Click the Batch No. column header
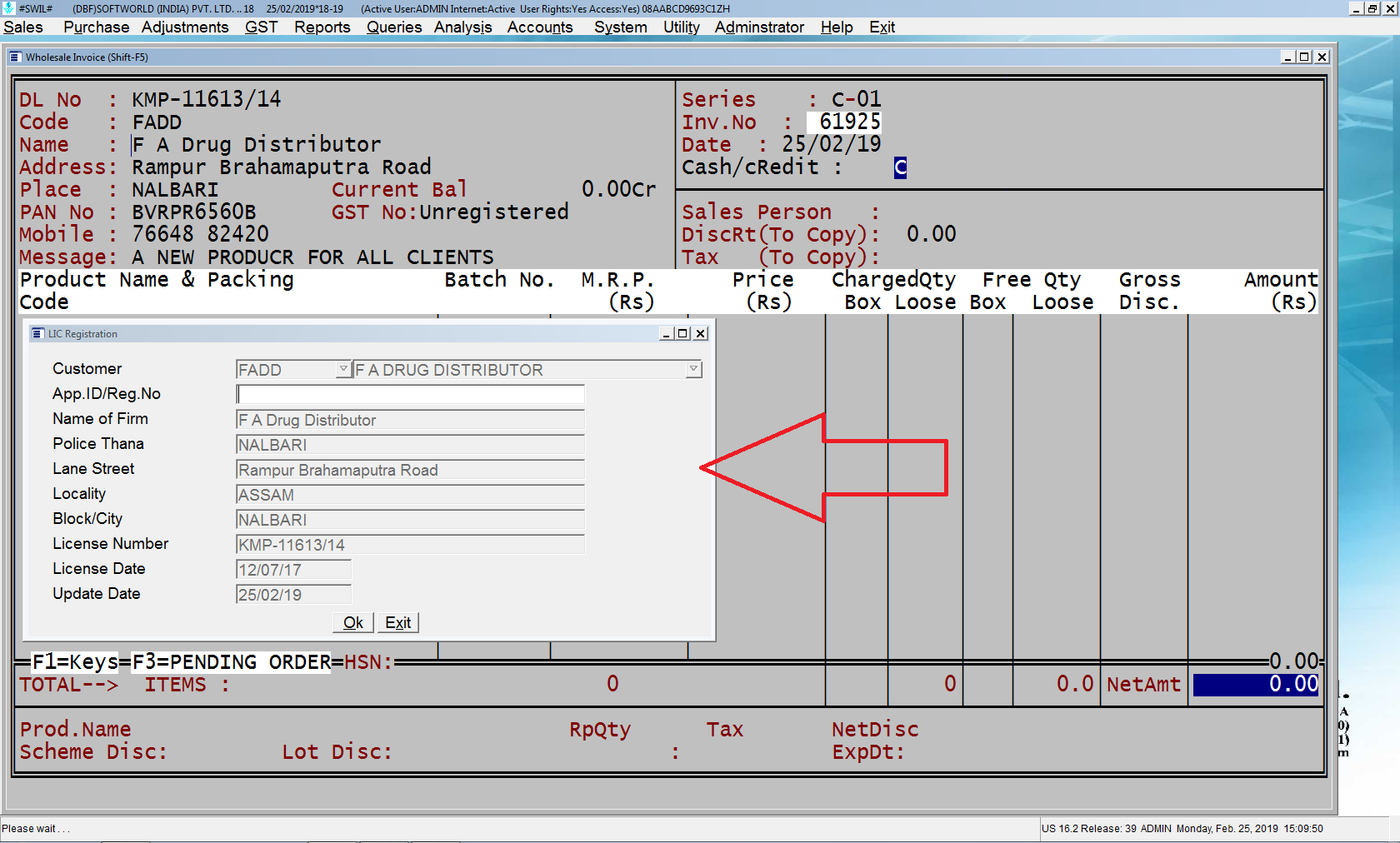 pos(499,280)
